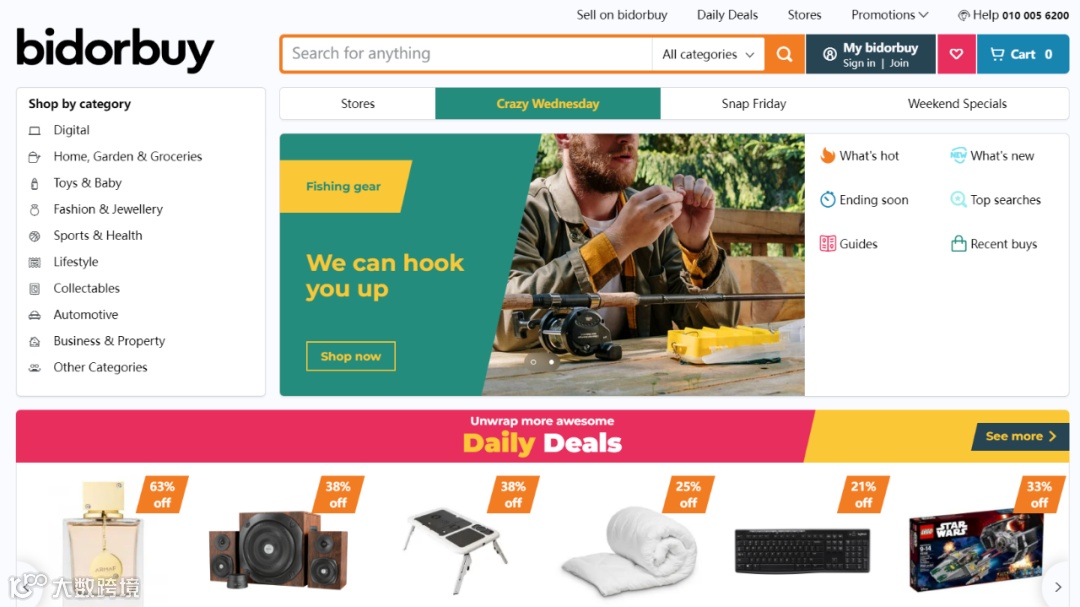This screenshot has width=1080, height=607.
Task: Click the What's new badge icon
Action: 958,155
